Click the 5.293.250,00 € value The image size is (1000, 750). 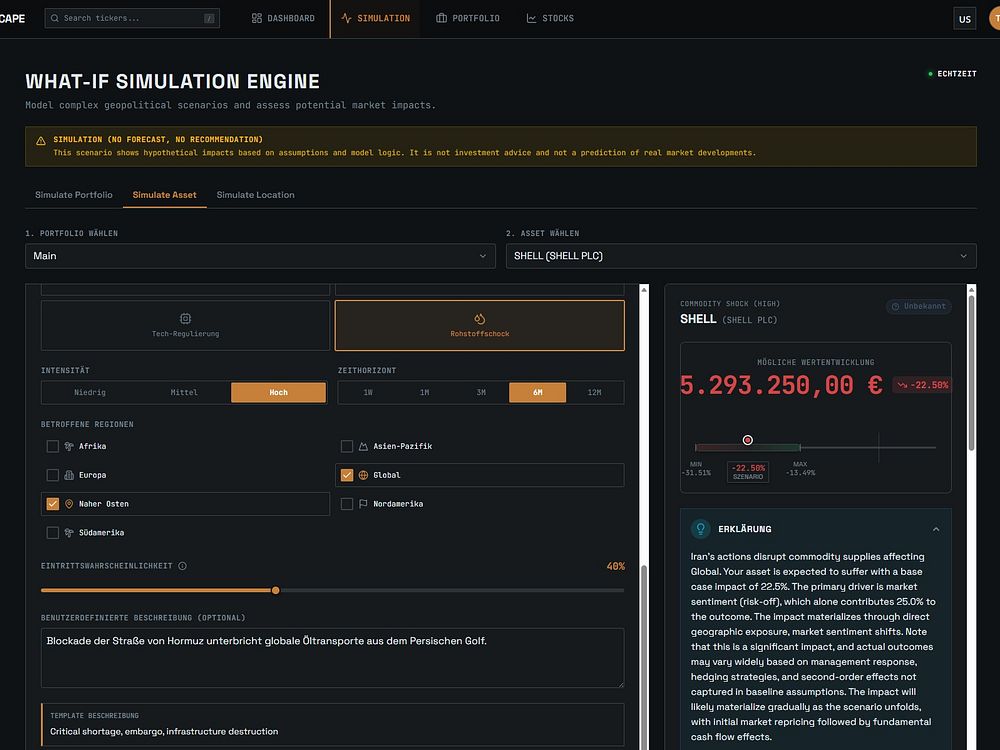(x=781, y=385)
